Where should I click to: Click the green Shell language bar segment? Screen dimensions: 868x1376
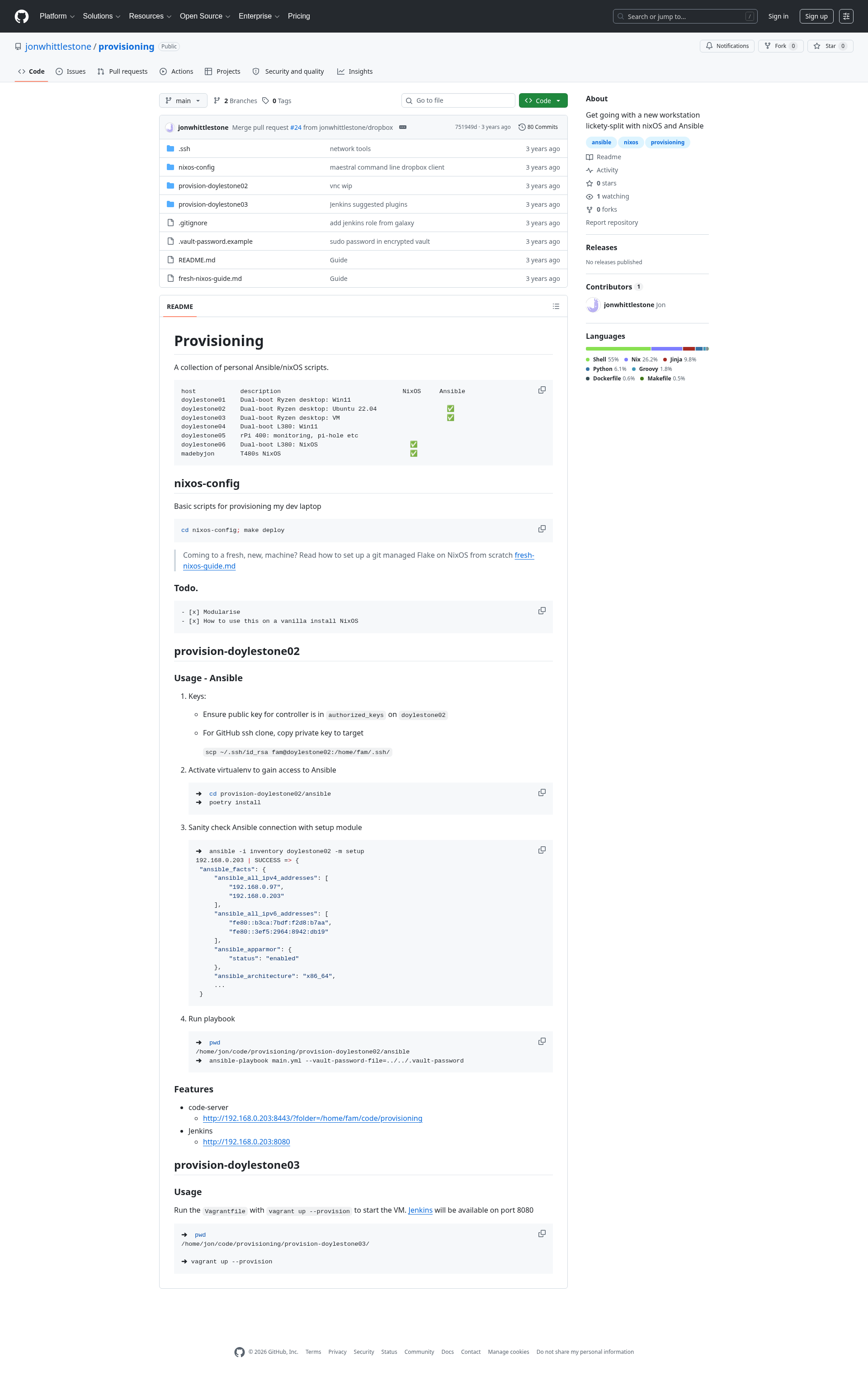coord(618,349)
